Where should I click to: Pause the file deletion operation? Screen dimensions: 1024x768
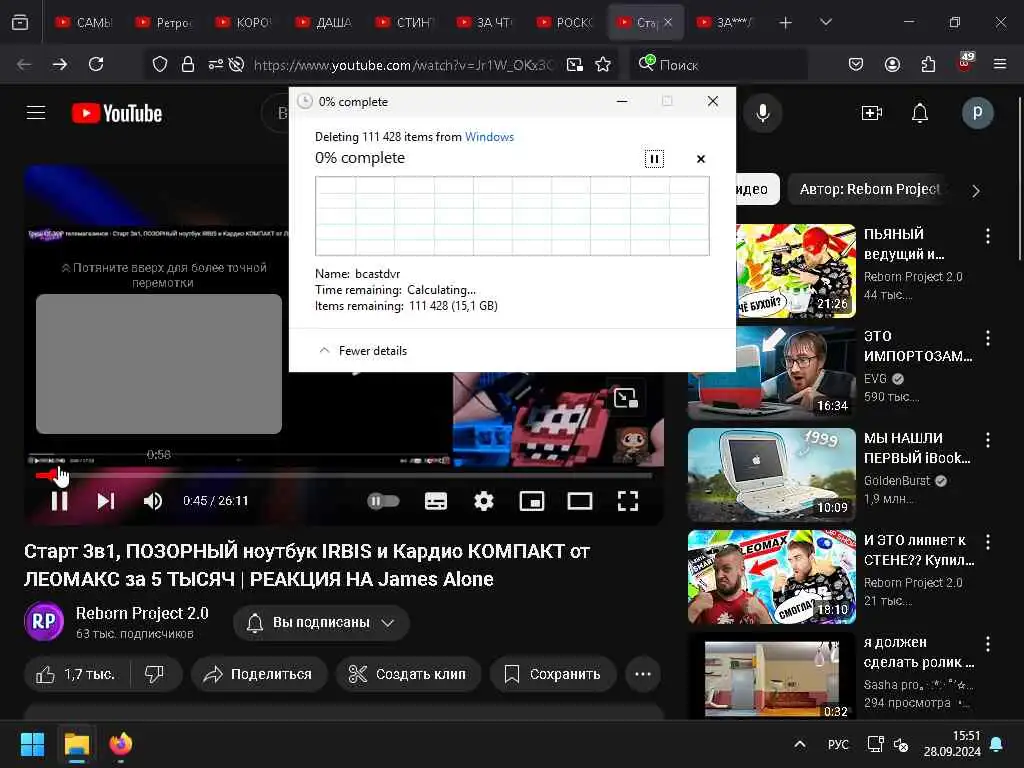click(x=654, y=159)
